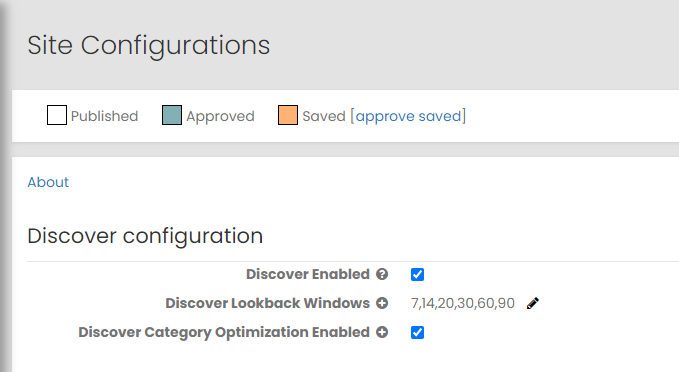The height and width of the screenshot is (372, 679).
Task: Uncheck Discover Category Optimization Enabled checkbox
Action: [417, 333]
